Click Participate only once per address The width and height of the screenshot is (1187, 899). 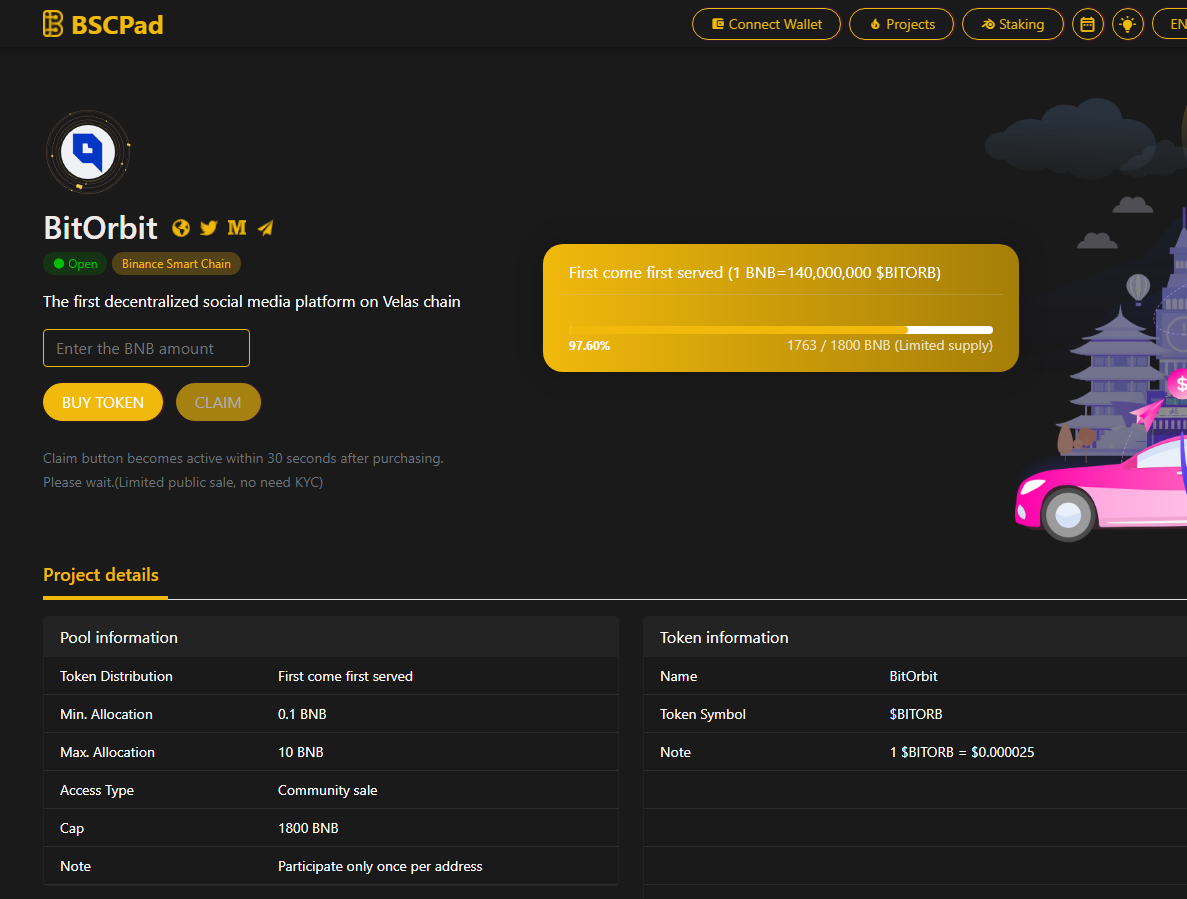pos(380,866)
